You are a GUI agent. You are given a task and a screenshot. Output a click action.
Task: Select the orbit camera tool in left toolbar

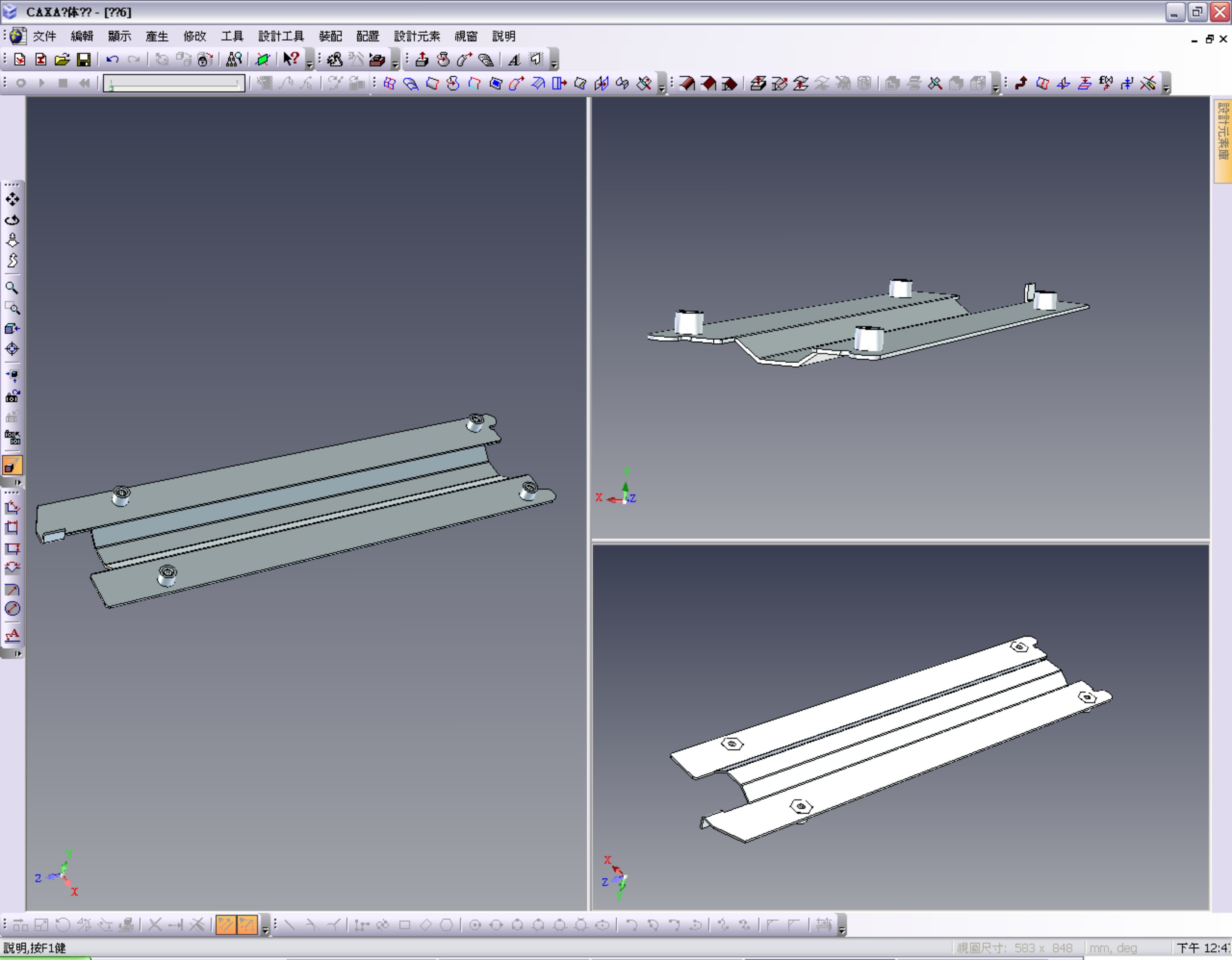[x=12, y=220]
